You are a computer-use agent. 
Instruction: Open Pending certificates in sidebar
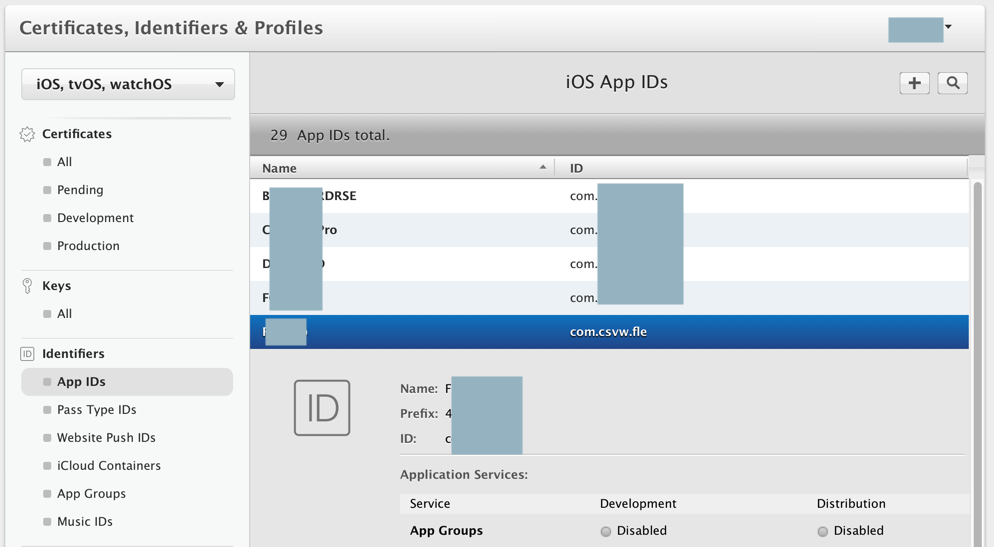click(x=80, y=190)
